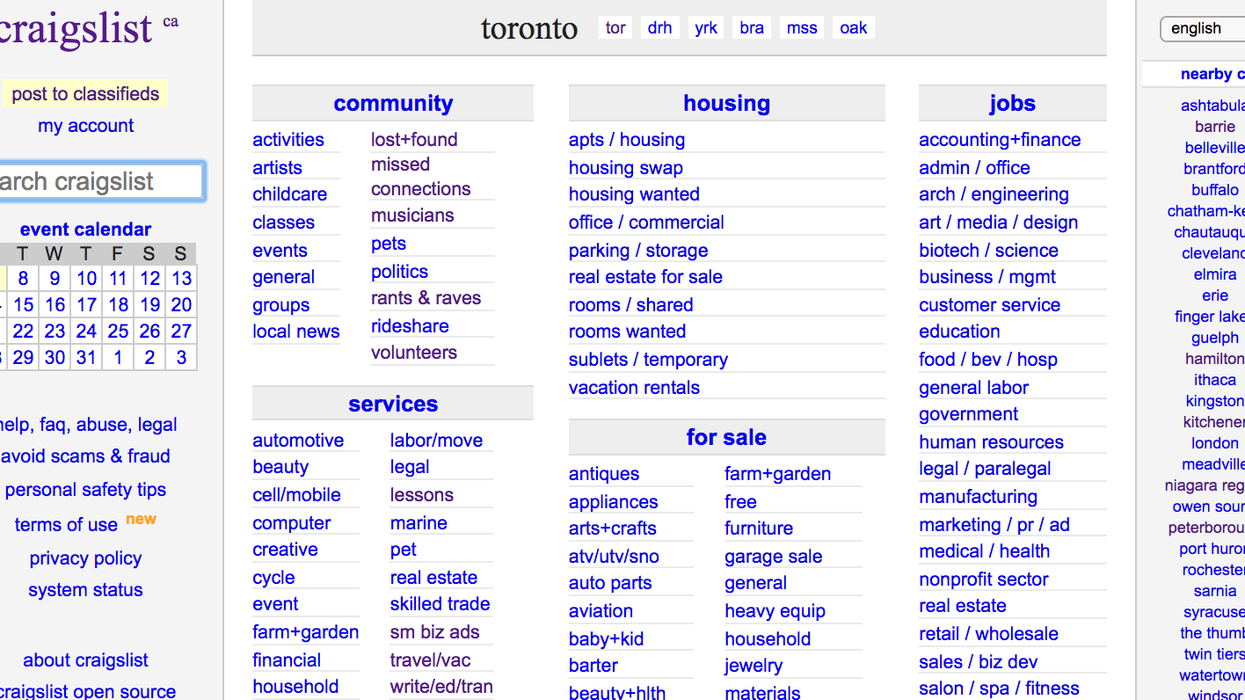Open the jobs section header
The image size is (1245, 700).
click(x=1012, y=104)
